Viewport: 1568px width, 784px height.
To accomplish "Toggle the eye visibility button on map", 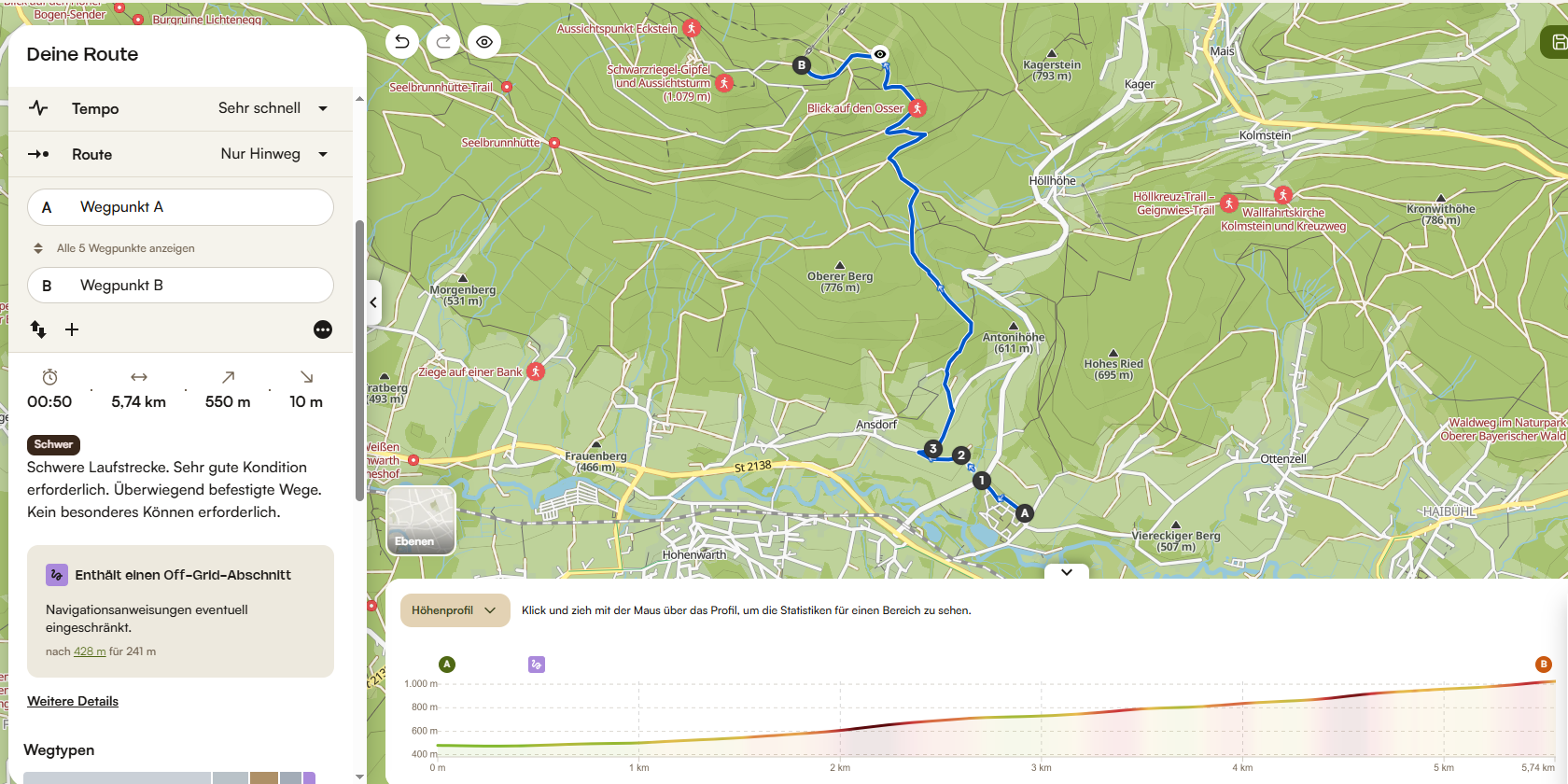I will click(x=484, y=42).
